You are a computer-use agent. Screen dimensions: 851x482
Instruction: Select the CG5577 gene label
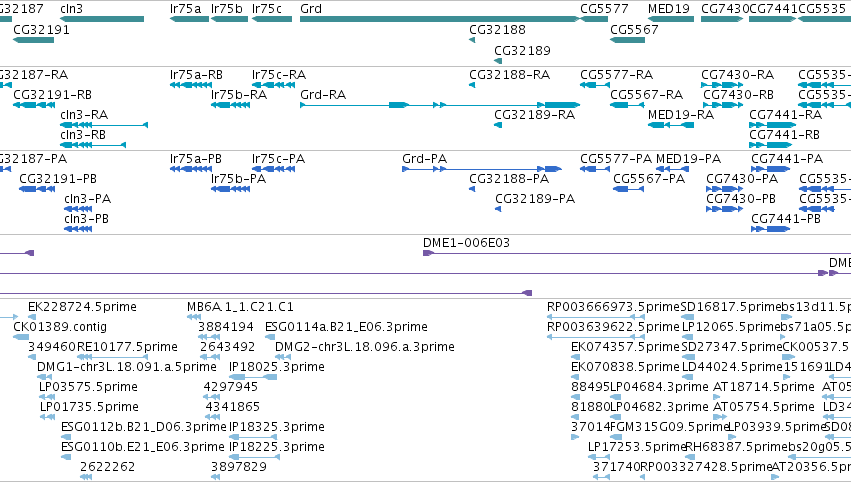pyautogui.click(x=604, y=9)
